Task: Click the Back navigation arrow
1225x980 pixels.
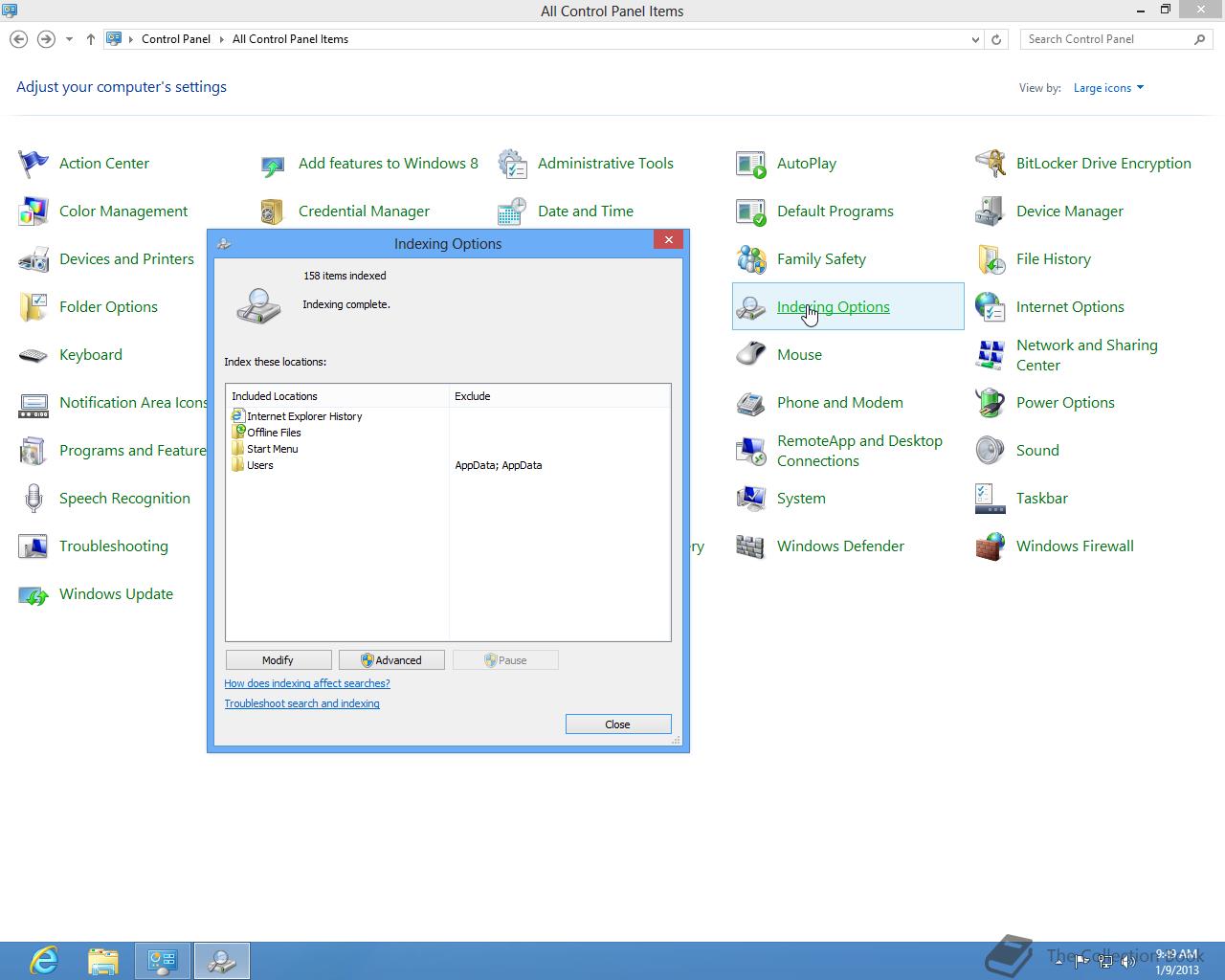Action: pyautogui.click(x=18, y=39)
